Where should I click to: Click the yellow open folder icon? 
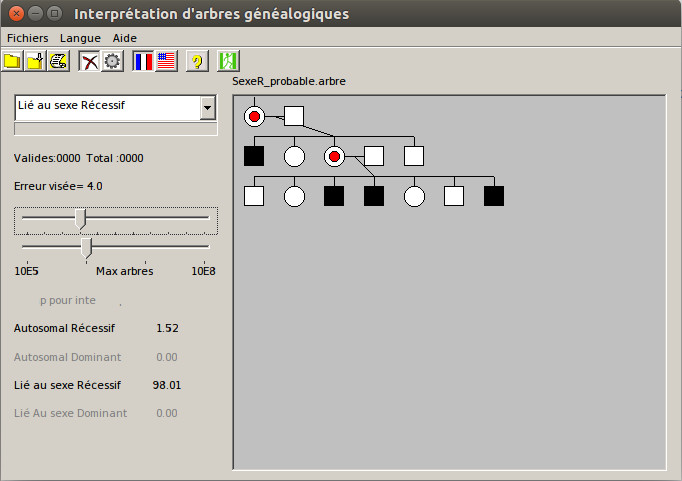pyautogui.click(x=12, y=61)
